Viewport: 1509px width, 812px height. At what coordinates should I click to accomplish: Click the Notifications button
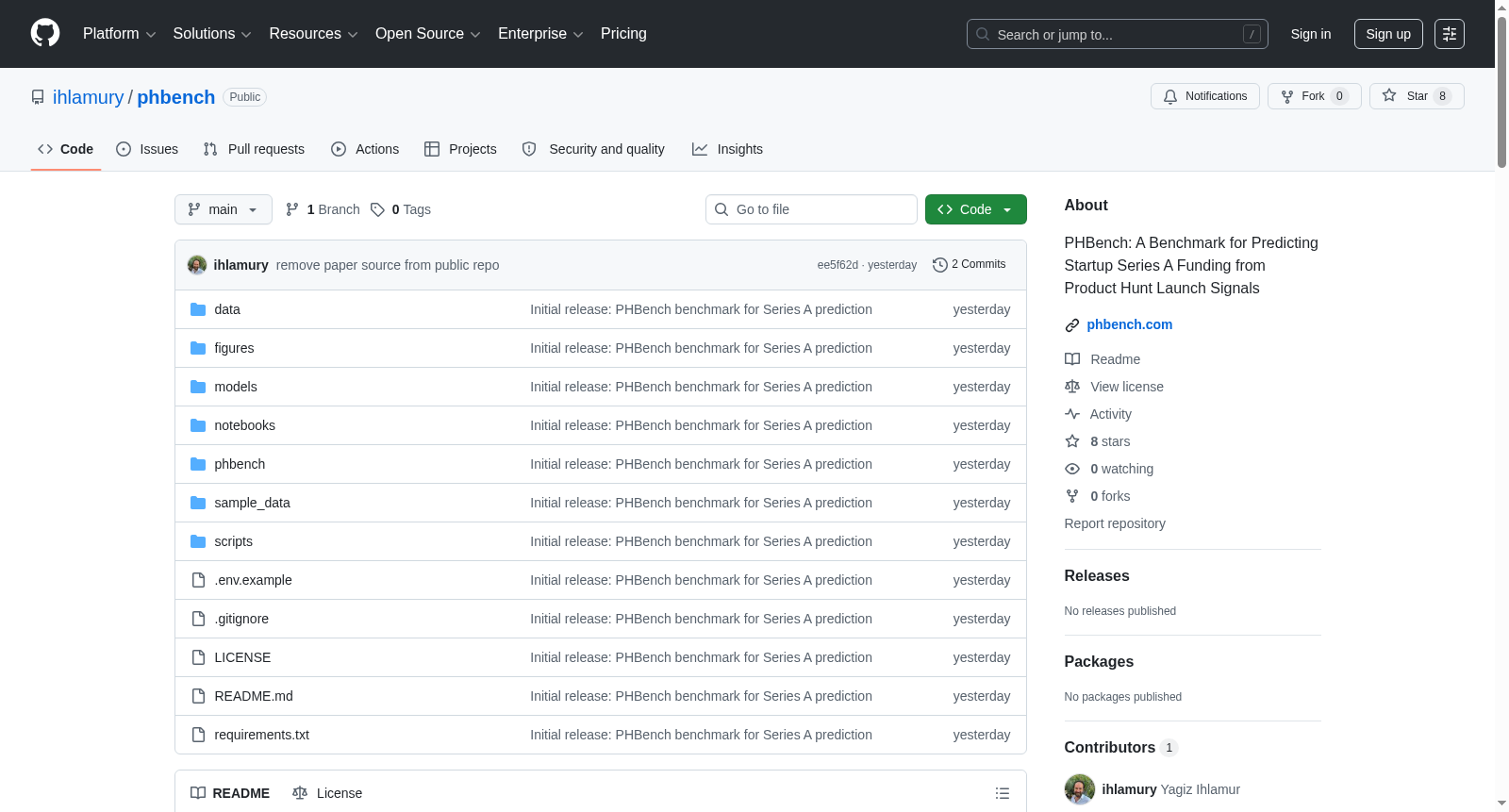point(1205,96)
